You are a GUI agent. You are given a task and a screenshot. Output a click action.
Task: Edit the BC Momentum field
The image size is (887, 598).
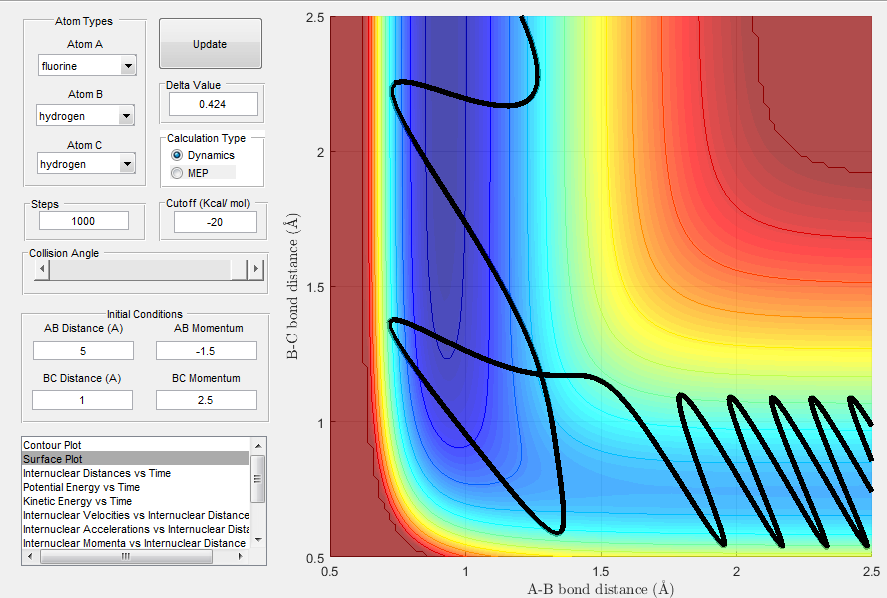(206, 400)
